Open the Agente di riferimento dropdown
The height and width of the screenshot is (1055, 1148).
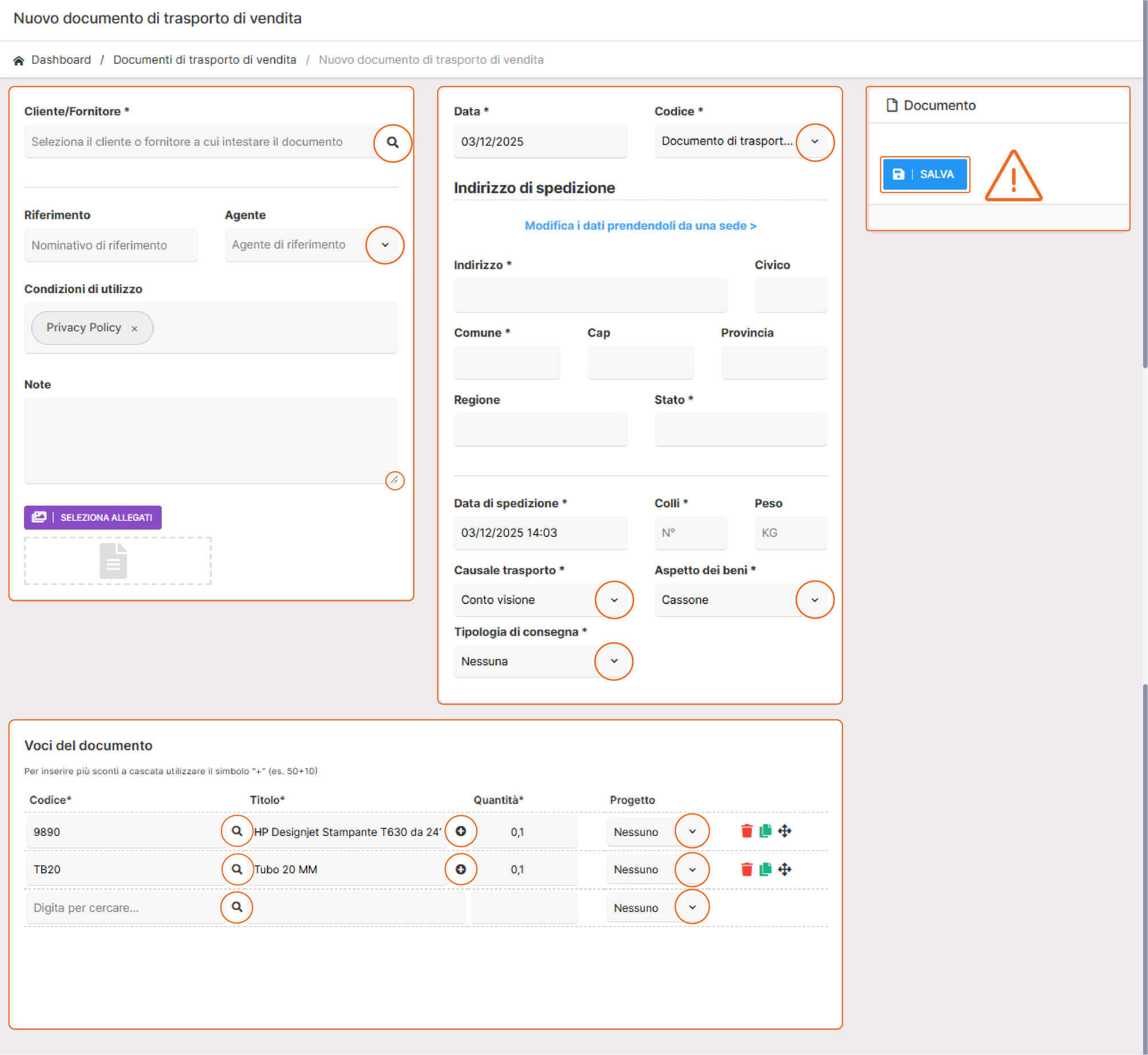[x=385, y=245]
